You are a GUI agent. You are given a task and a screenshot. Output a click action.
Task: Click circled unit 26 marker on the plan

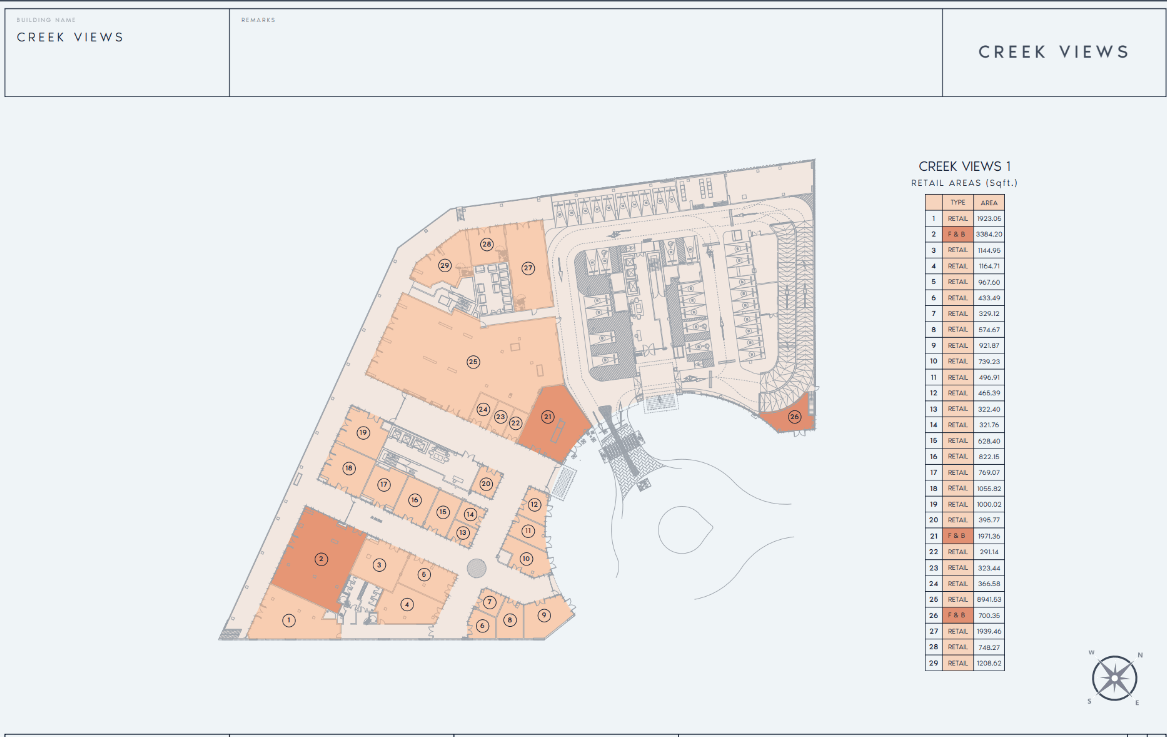(795, 417)
